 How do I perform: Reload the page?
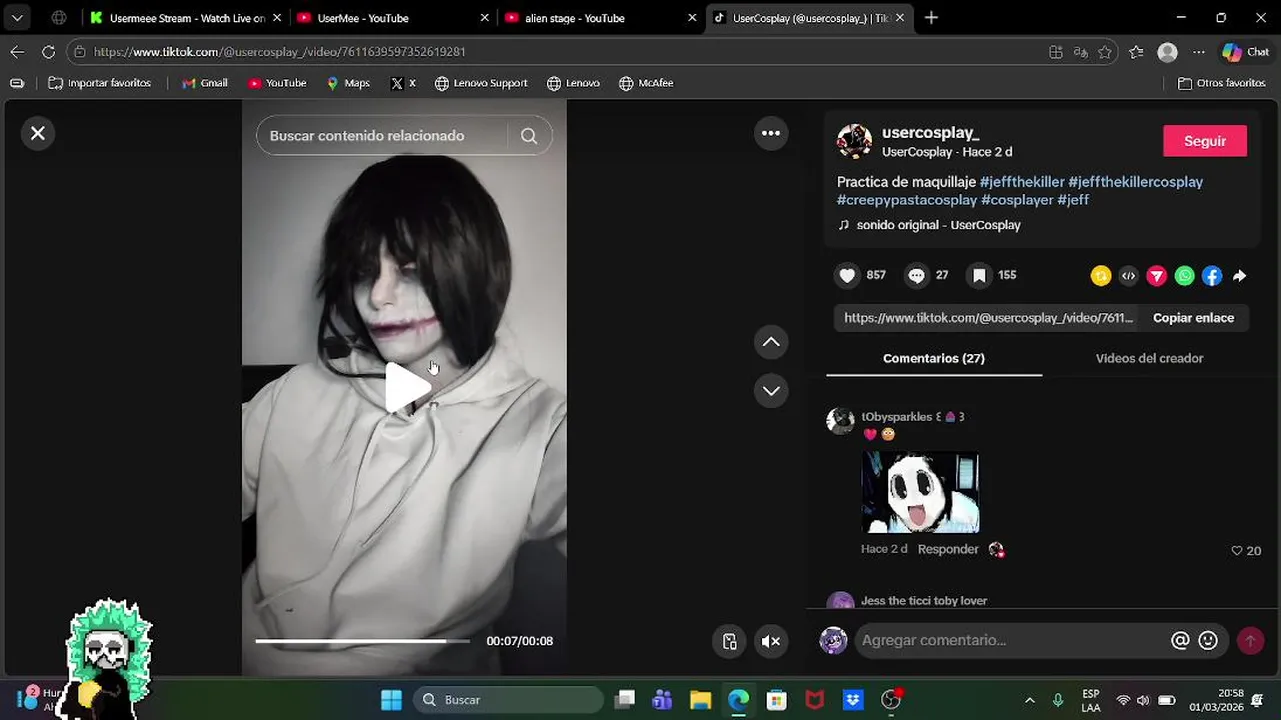pos(48,52)
